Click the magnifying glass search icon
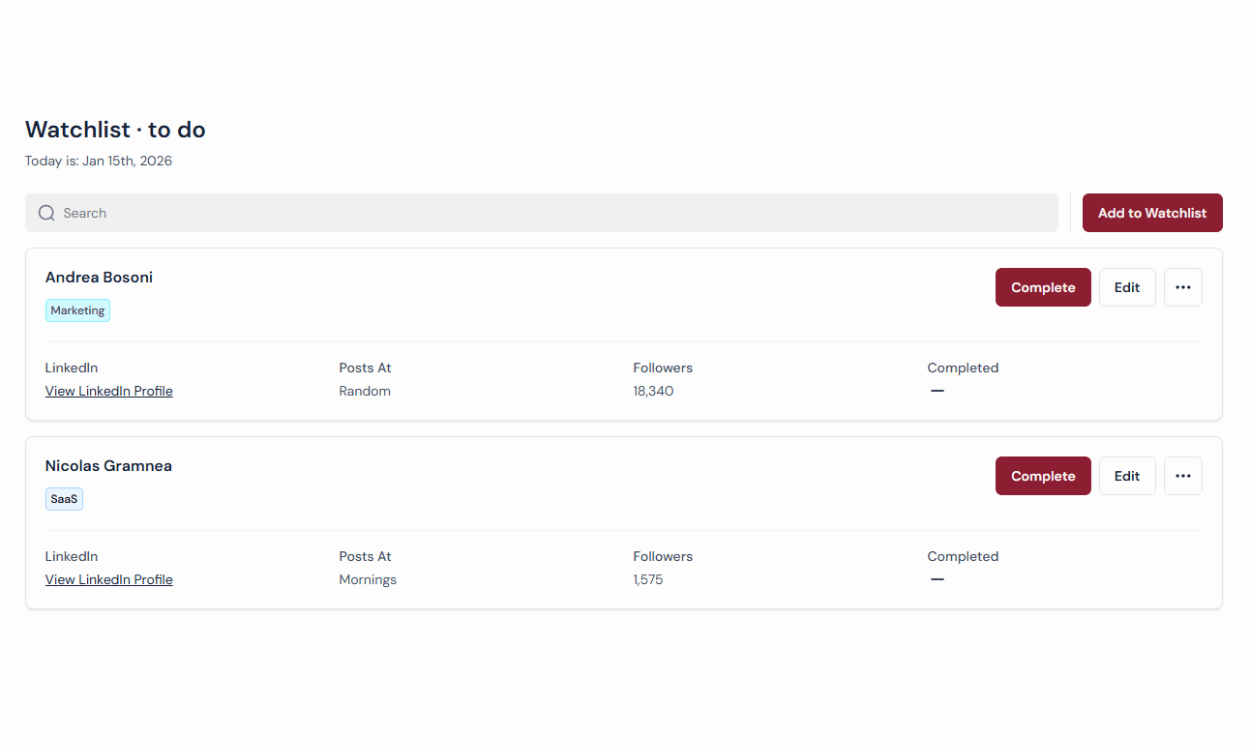This screenshot has height=750, width=1250. point(46,213)
